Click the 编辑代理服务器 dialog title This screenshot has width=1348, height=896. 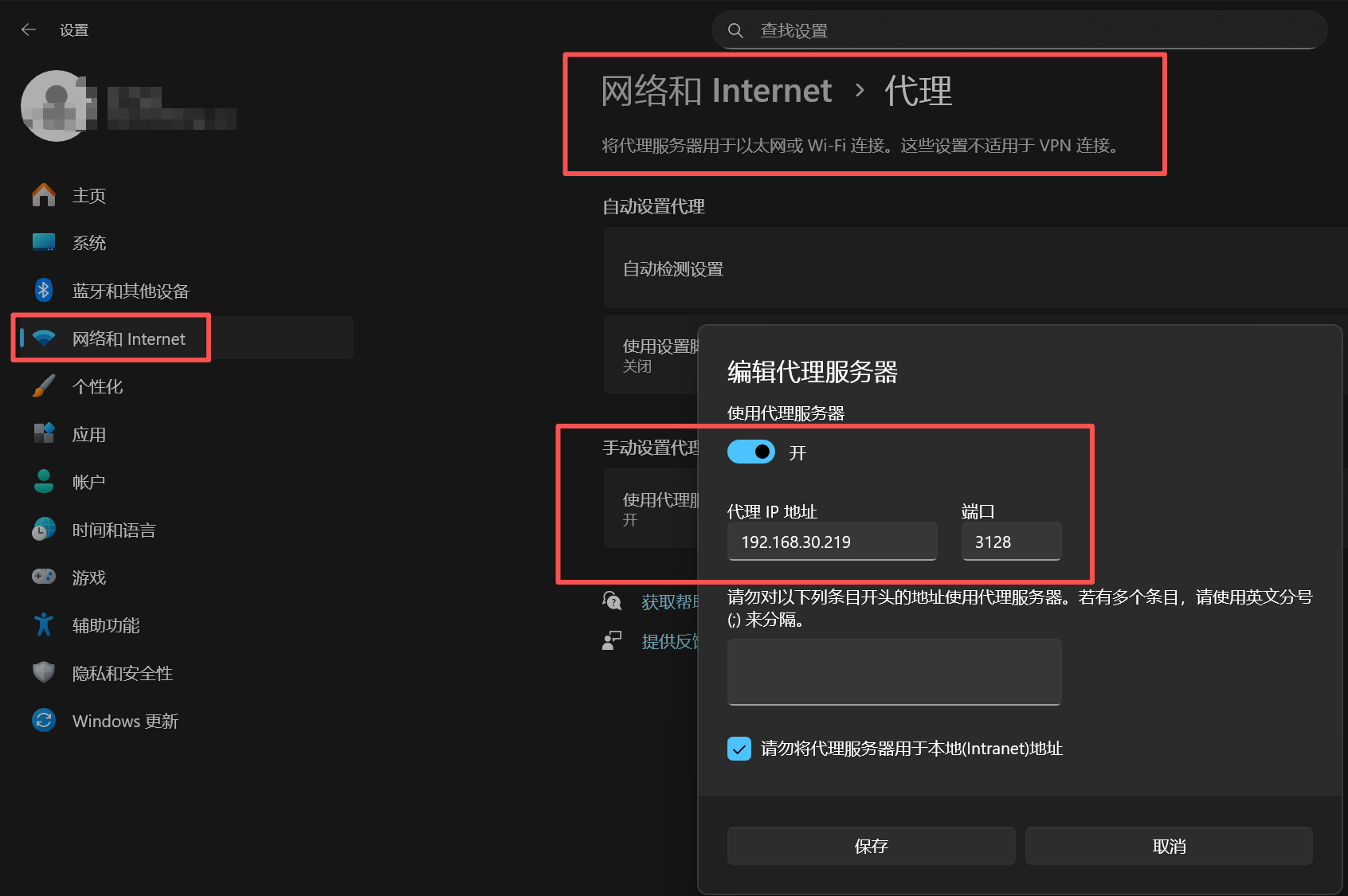(813, 372)
